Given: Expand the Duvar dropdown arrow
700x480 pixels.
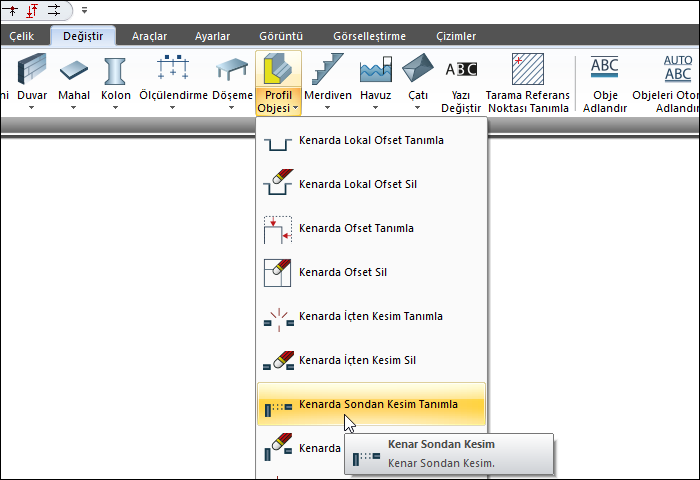Looking at the screenshot, I should point(32,108).
